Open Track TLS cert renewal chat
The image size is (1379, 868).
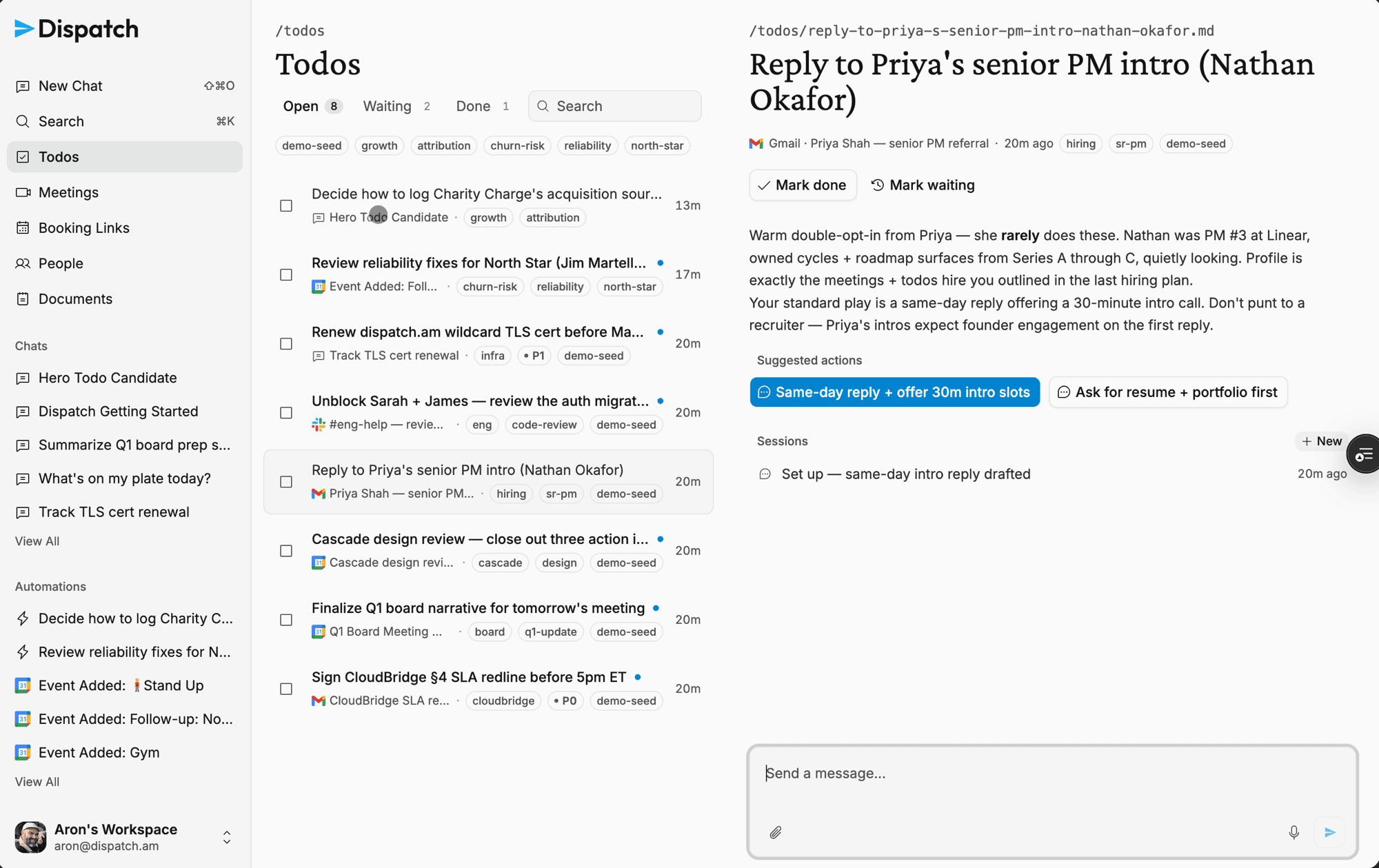(125, 512)
